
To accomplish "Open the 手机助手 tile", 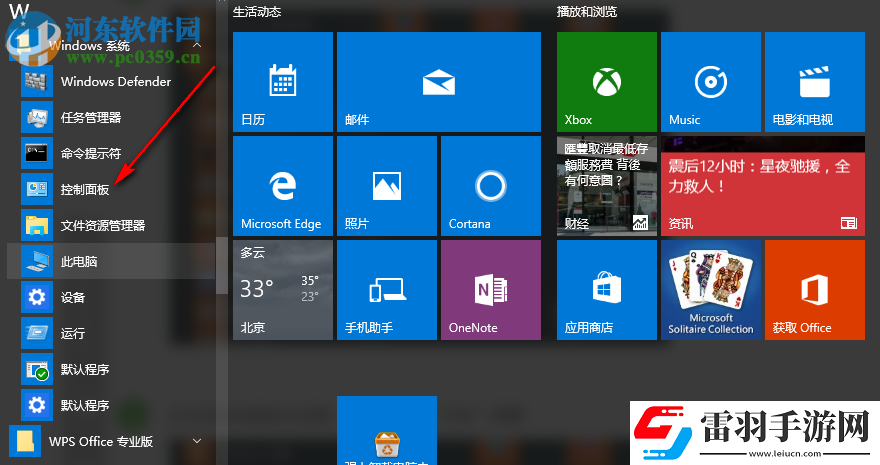I will pyautogui.click(x=387, y=290).
